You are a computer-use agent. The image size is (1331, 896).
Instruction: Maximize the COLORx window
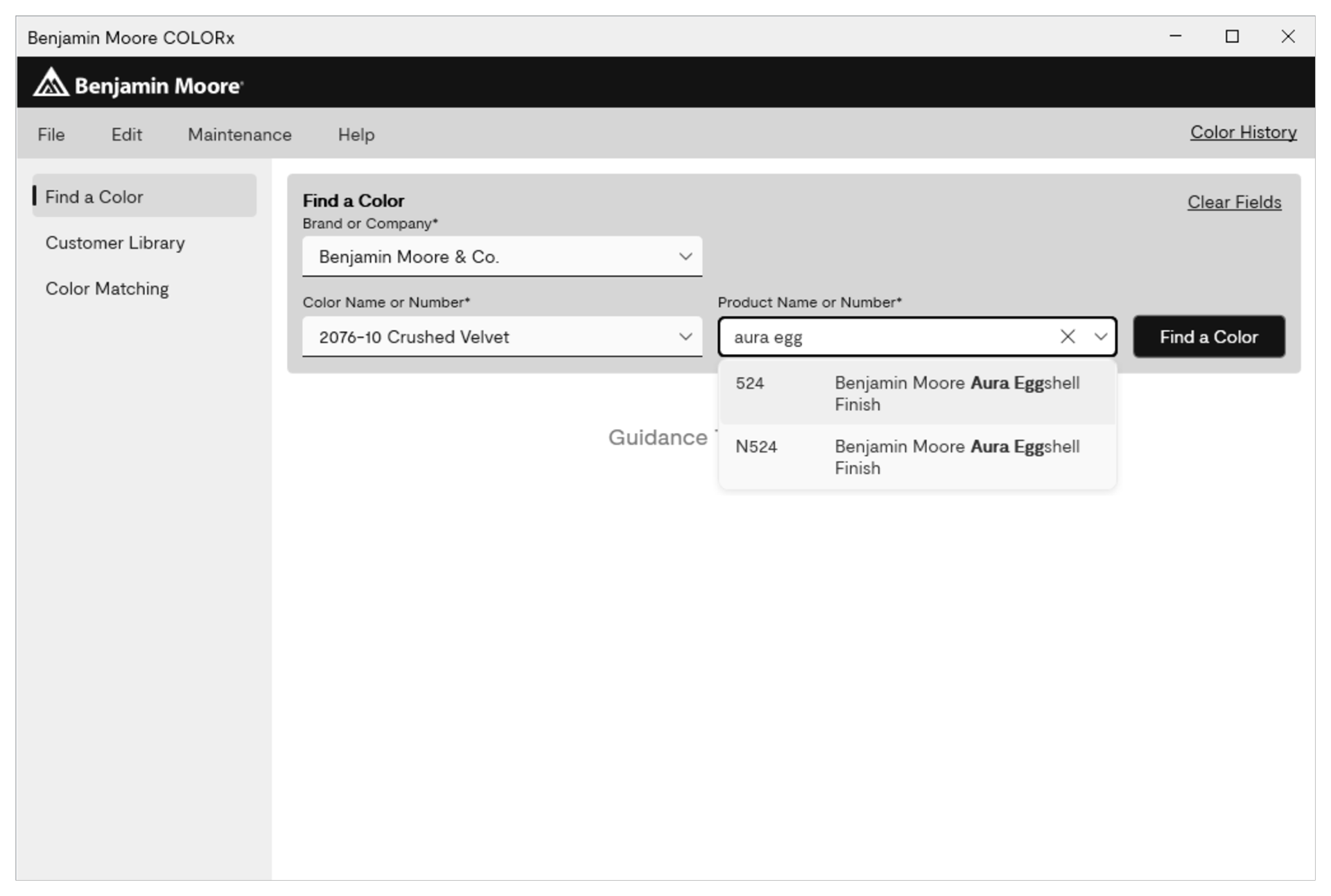click(x=1232, y=37)
